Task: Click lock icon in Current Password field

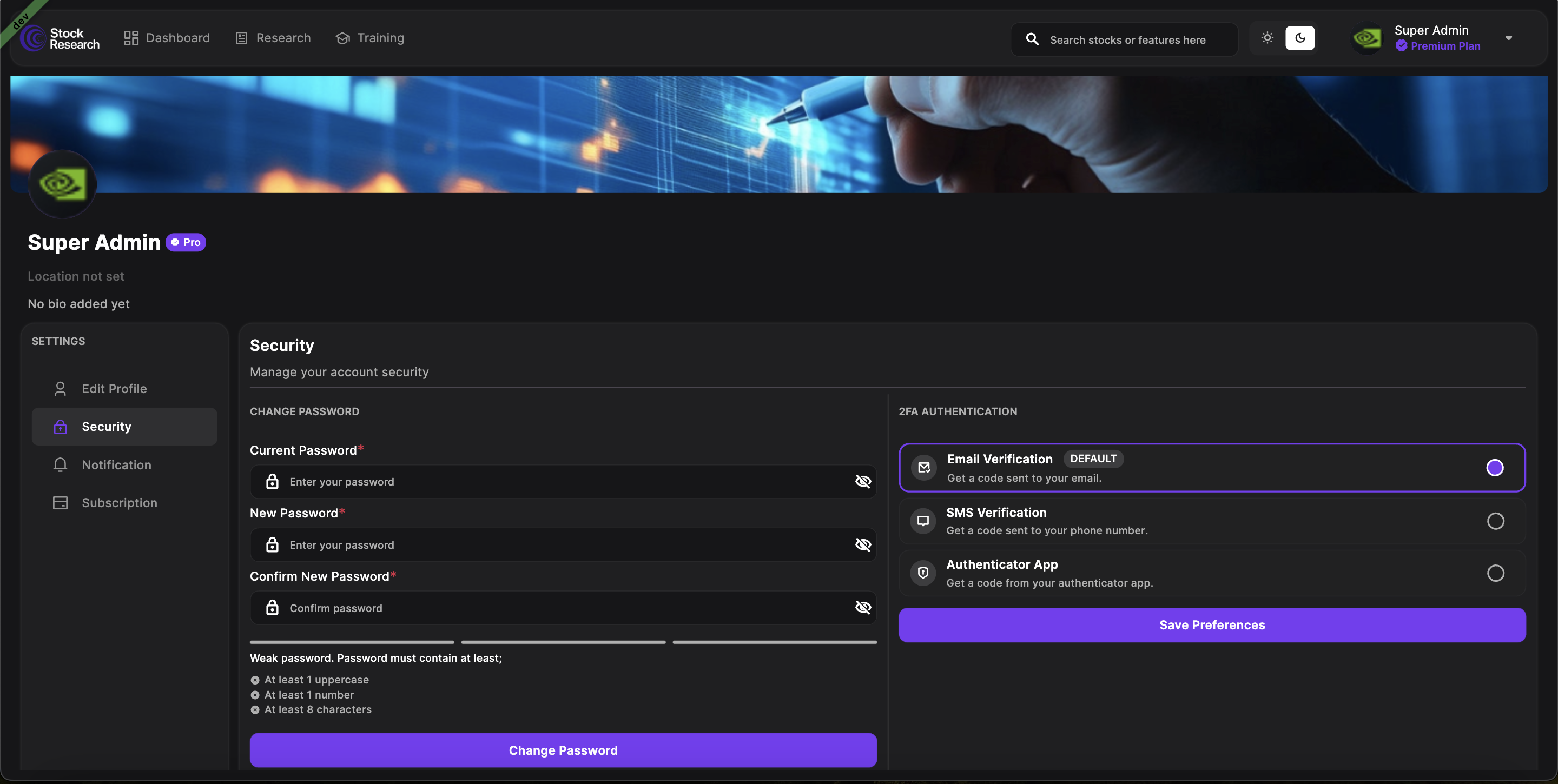Action: [x=272, y=481]
